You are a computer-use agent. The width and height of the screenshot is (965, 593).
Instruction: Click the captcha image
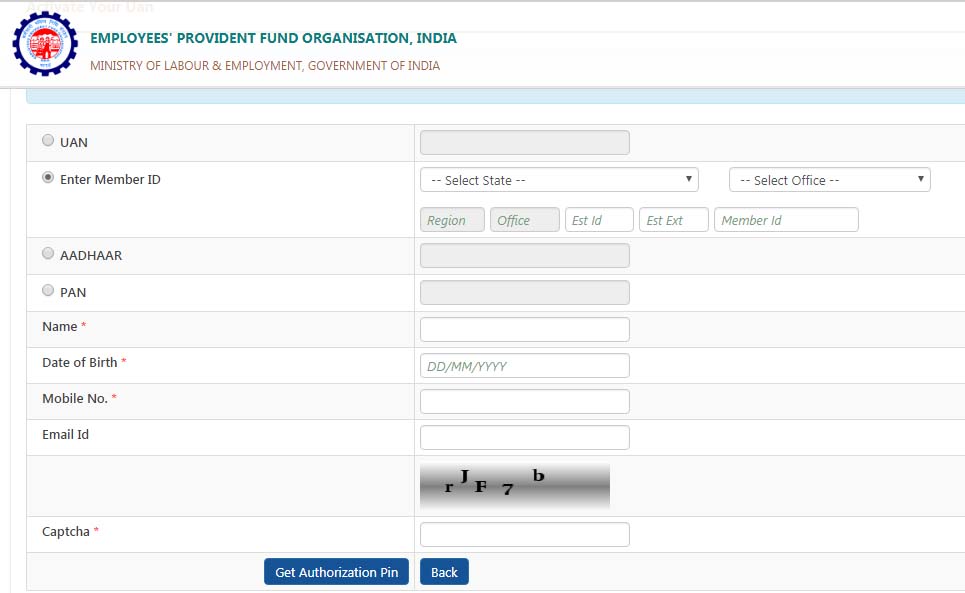tap(515, 485)
